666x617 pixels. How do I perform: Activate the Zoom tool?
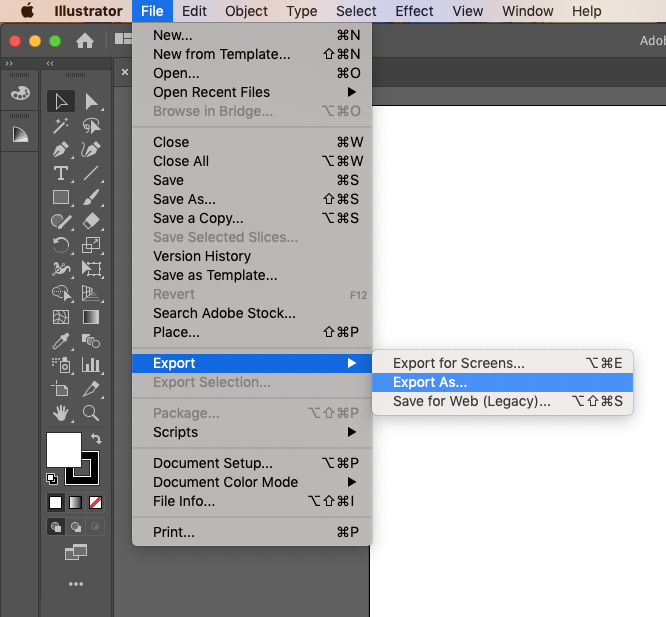91,413
